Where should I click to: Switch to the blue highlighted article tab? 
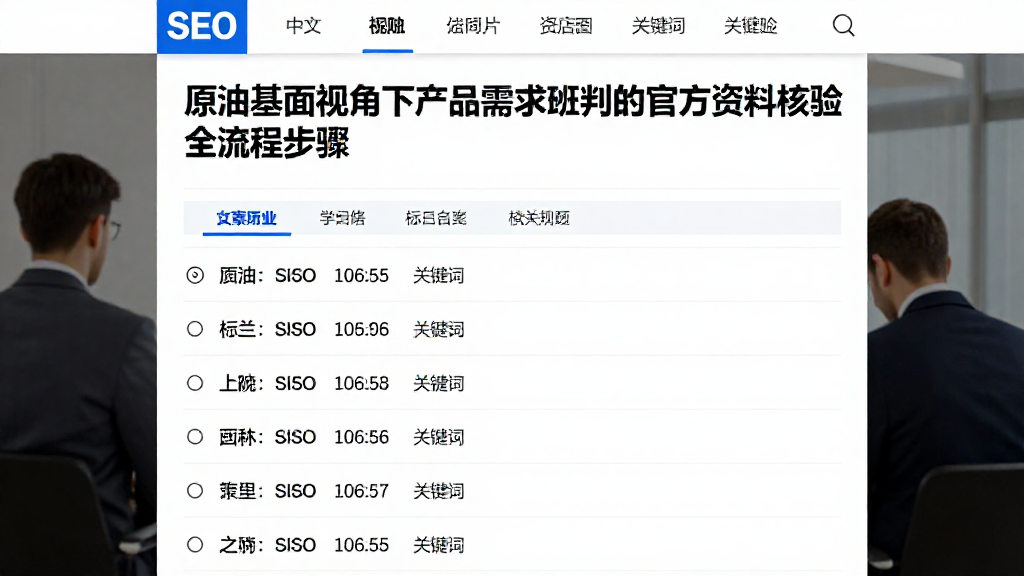coord(247,218)
